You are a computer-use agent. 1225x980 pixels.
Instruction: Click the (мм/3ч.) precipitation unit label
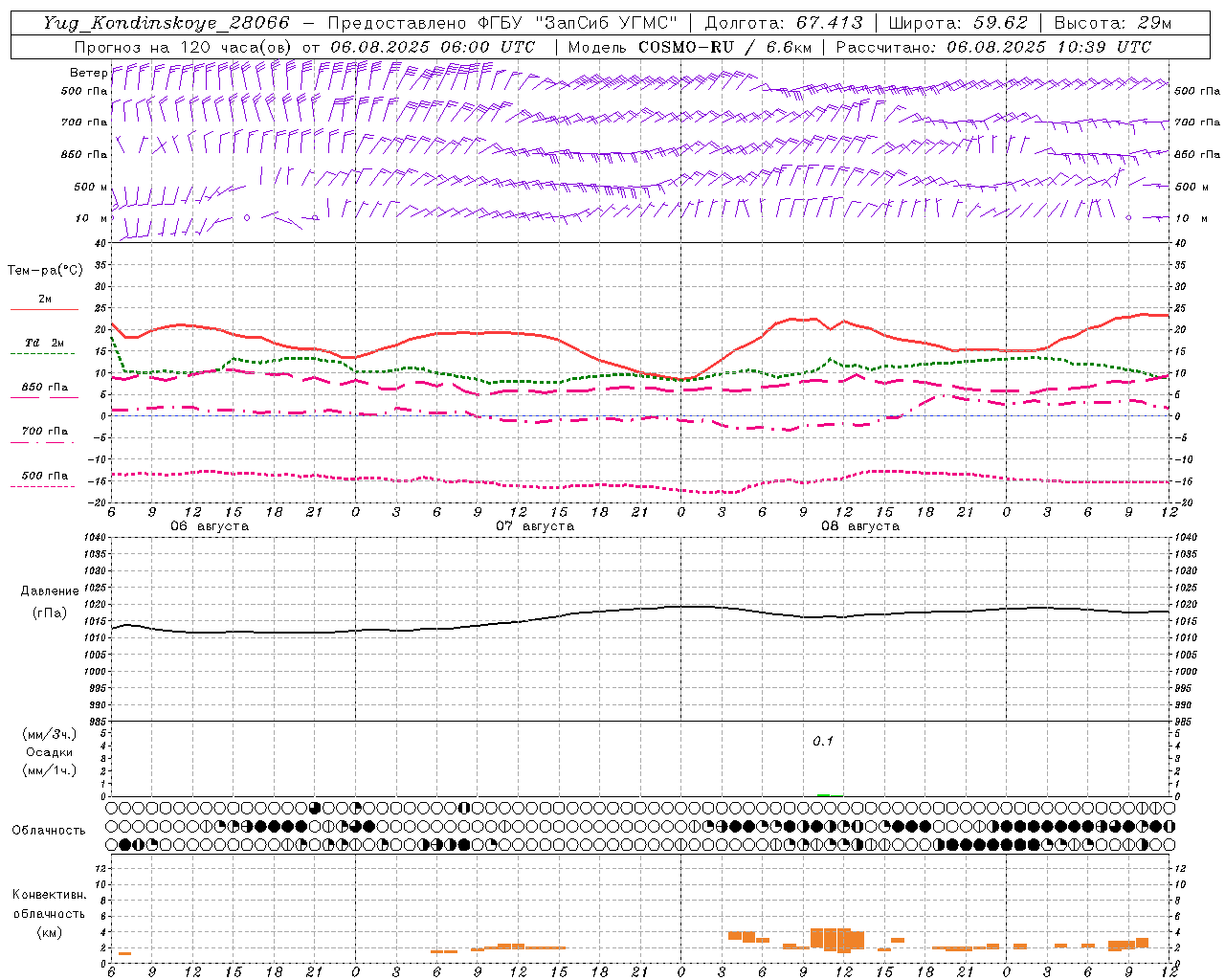tap(50, 734)
